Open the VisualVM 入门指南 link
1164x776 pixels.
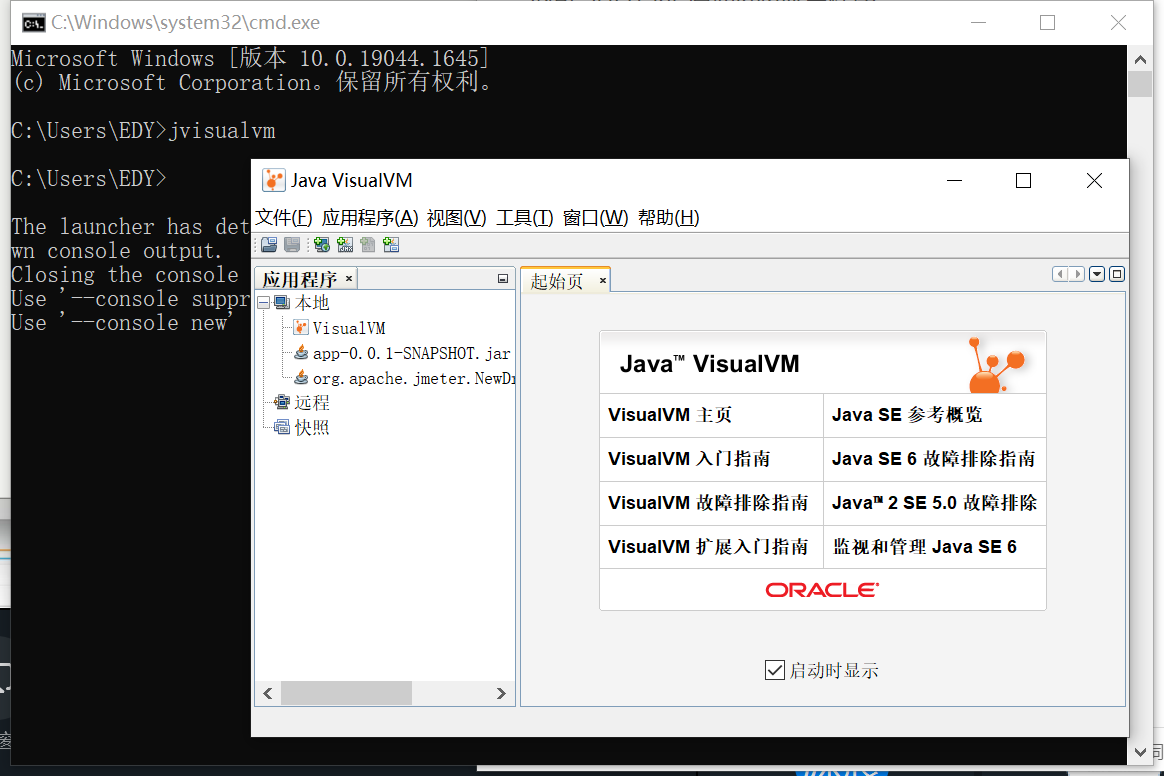click(690, 459)
